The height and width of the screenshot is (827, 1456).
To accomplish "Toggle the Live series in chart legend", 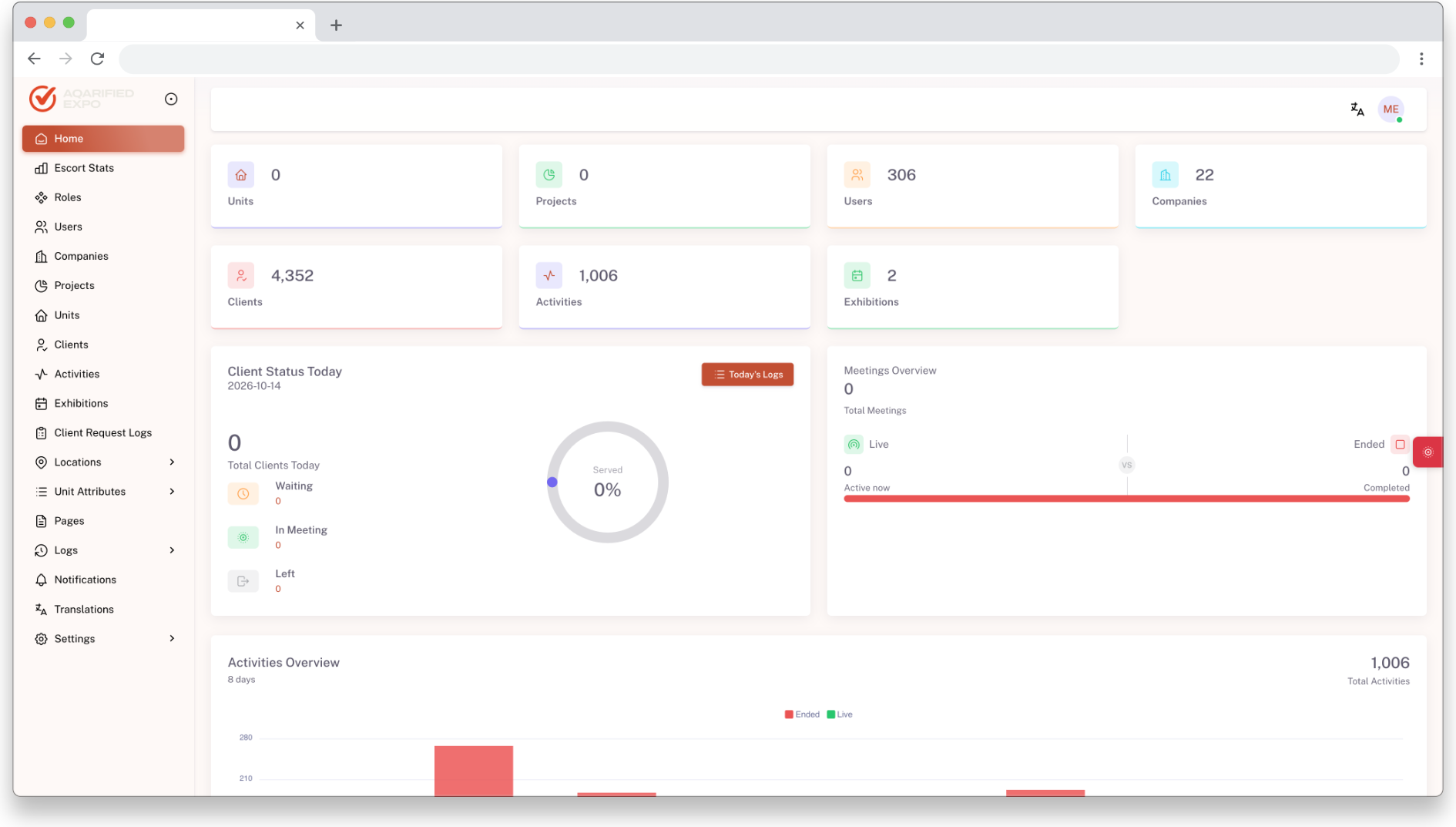I will coord(840,714).
